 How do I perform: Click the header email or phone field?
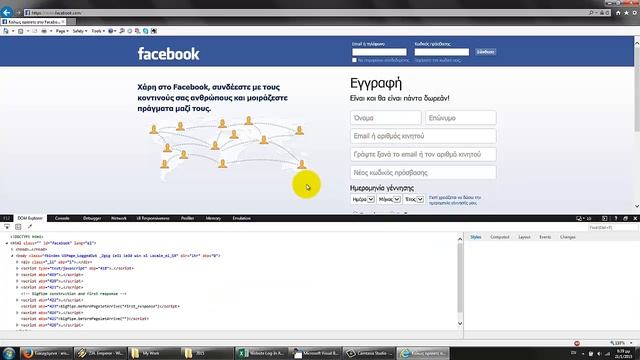379,52
